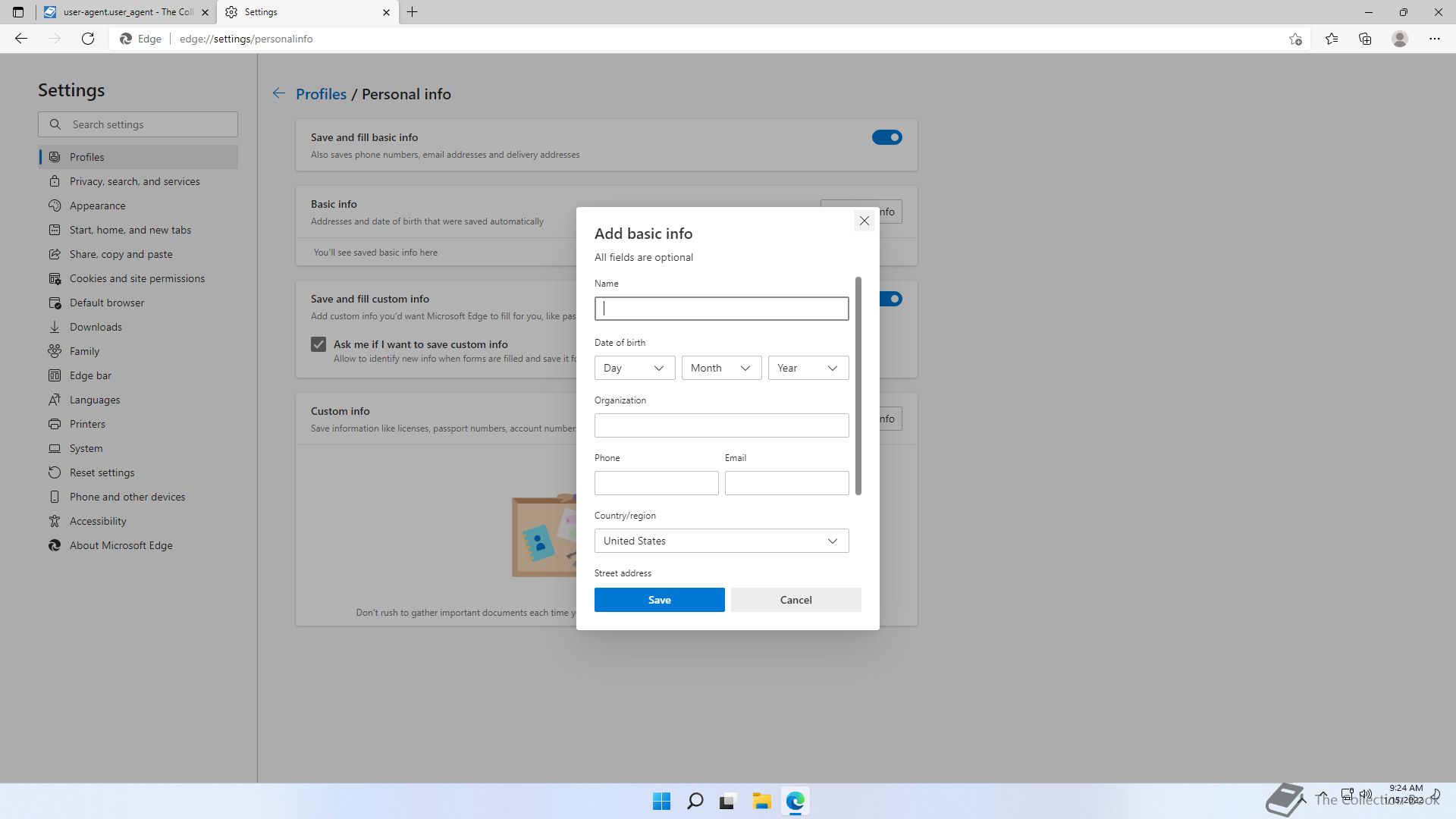This screenshot has height=819, width=1456.
Task: Open Windows Search on taskbar
Action: (x=695, y=801)
